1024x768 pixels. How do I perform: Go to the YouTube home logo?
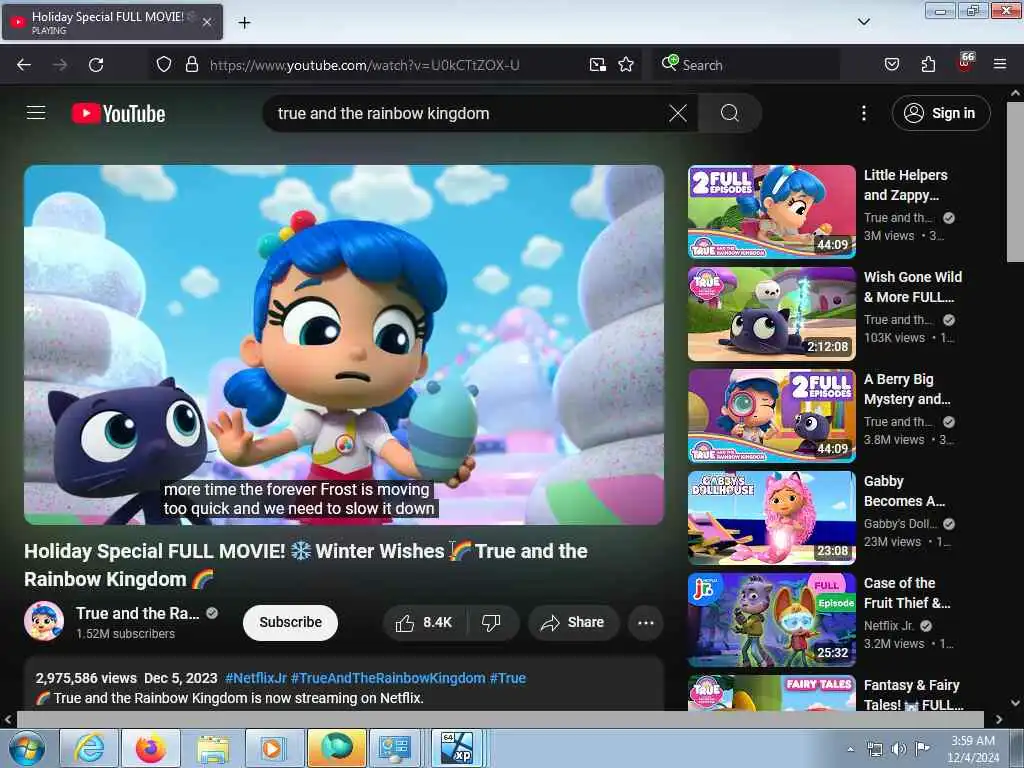[118, 114]
